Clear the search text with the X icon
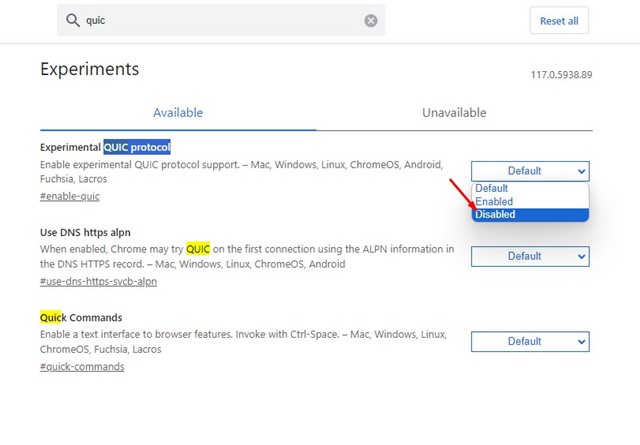Screen dimensions: 640x445 pyautogui.click(x=371, y=21)
